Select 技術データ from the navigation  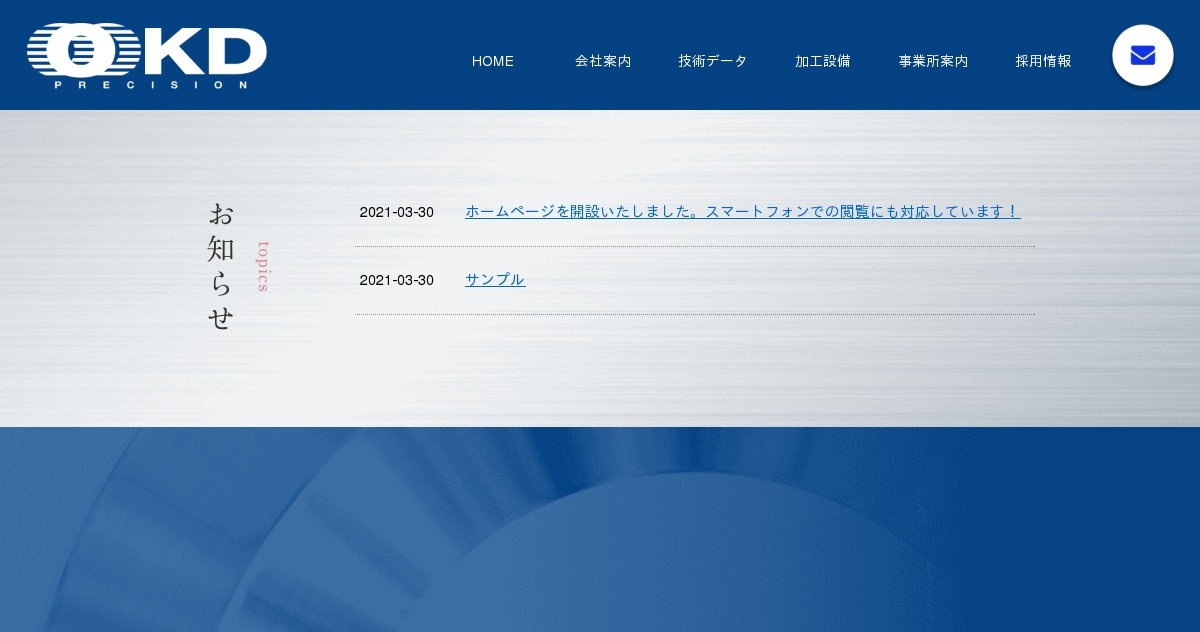point(712,61)
